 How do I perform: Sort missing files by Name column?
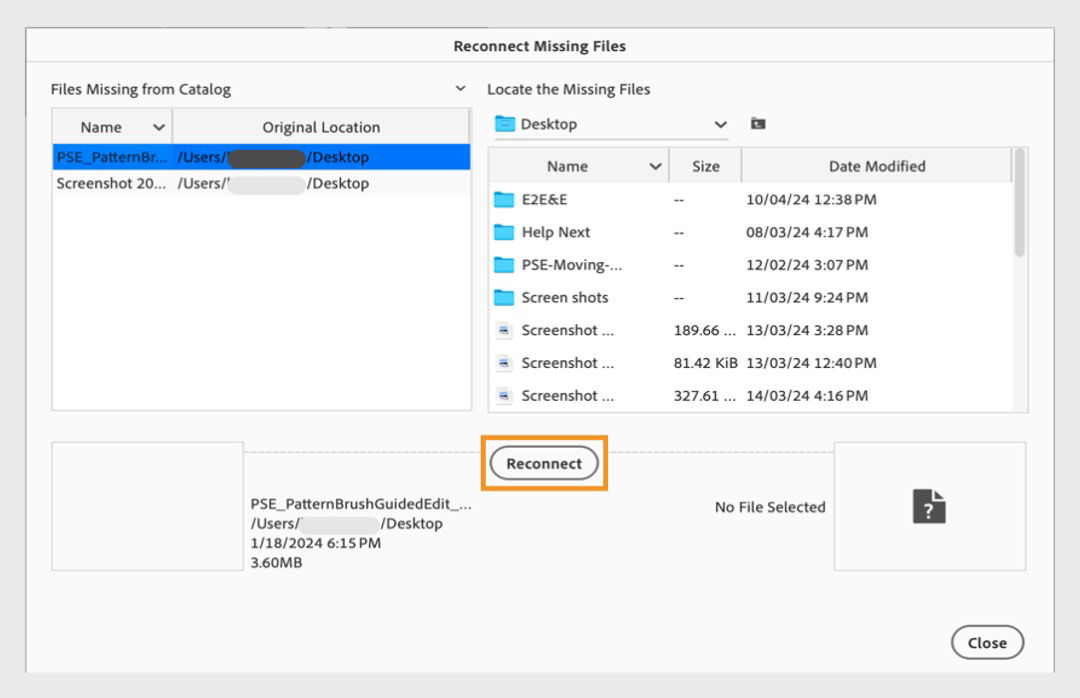coord(112,127)
